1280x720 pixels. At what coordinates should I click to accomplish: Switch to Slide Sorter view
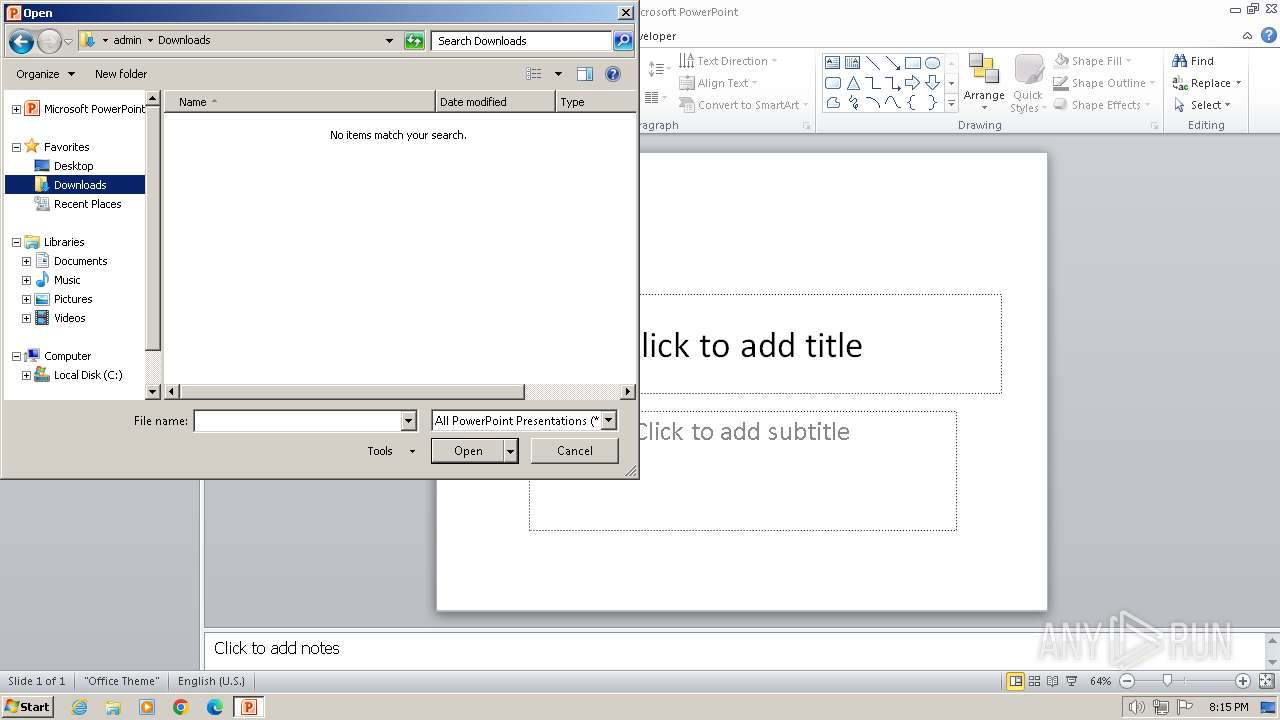point(1034,681)
